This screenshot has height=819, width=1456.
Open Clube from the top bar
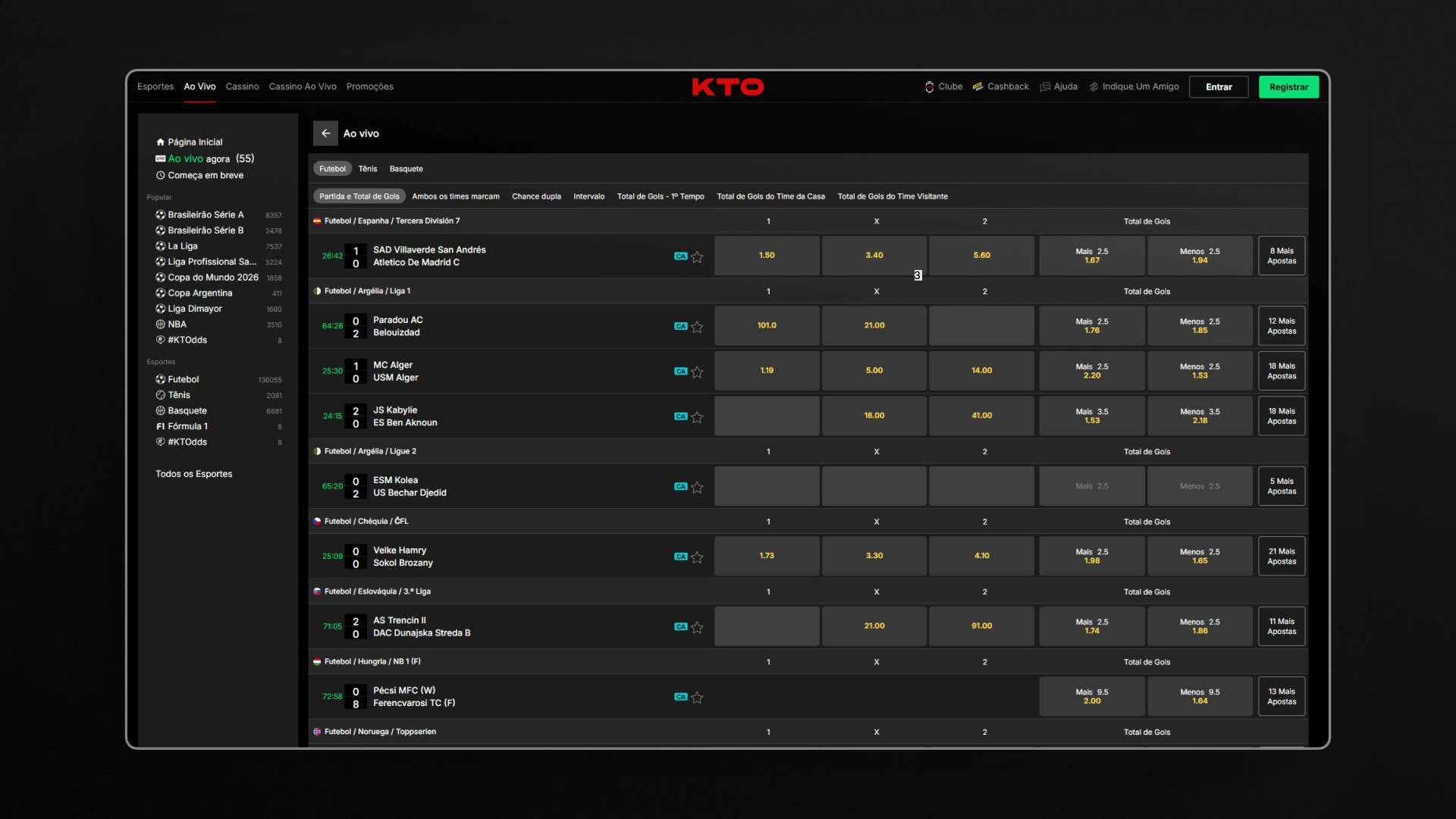click(x=943, y=86)
